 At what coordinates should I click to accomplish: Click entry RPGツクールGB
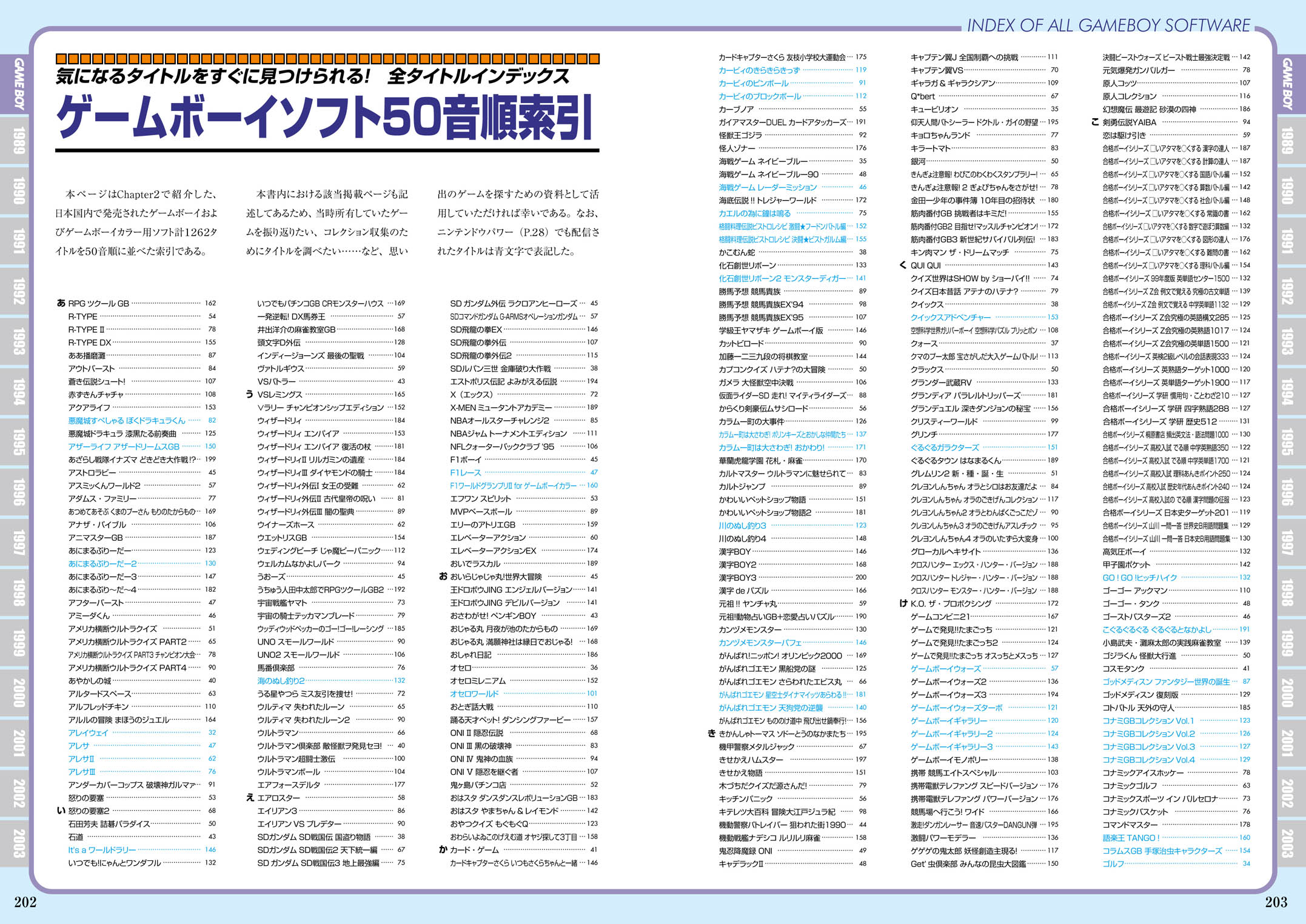coord(98,303)
